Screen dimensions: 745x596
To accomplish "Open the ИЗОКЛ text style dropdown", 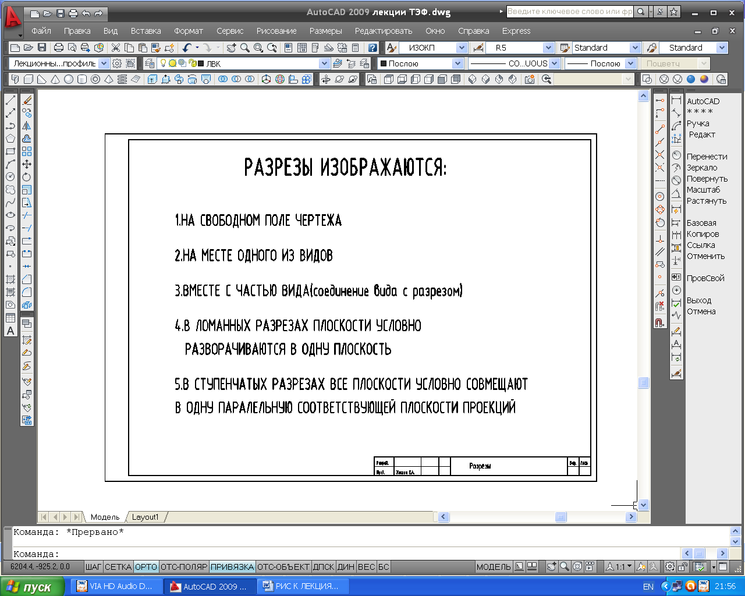I will [x=461, y=48].
